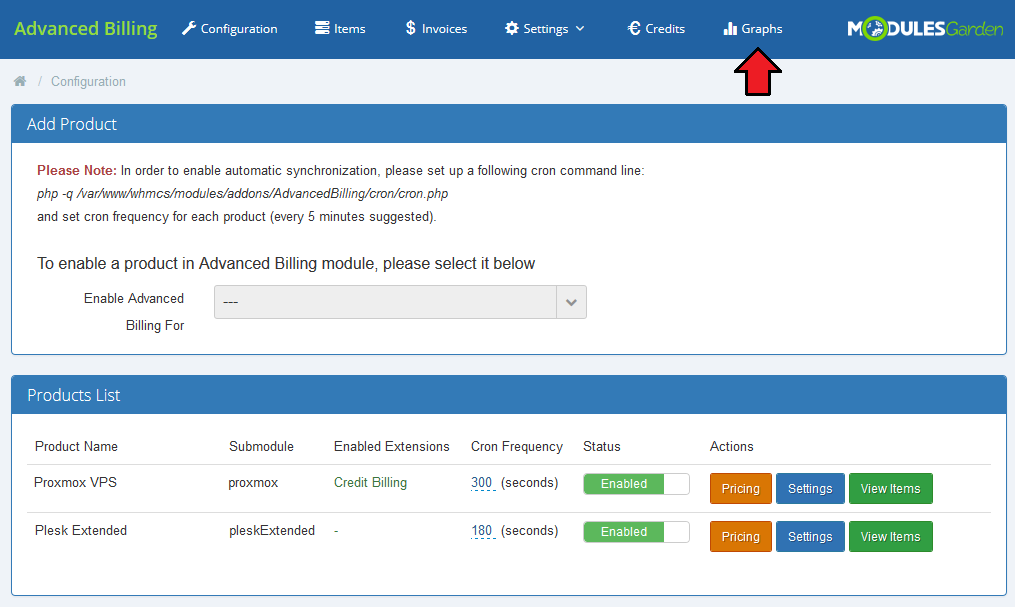The width and height of the screenshot is (1015, 607).
Task: Open the ModulesGarden logo link
Action: [x=925, y=28]
